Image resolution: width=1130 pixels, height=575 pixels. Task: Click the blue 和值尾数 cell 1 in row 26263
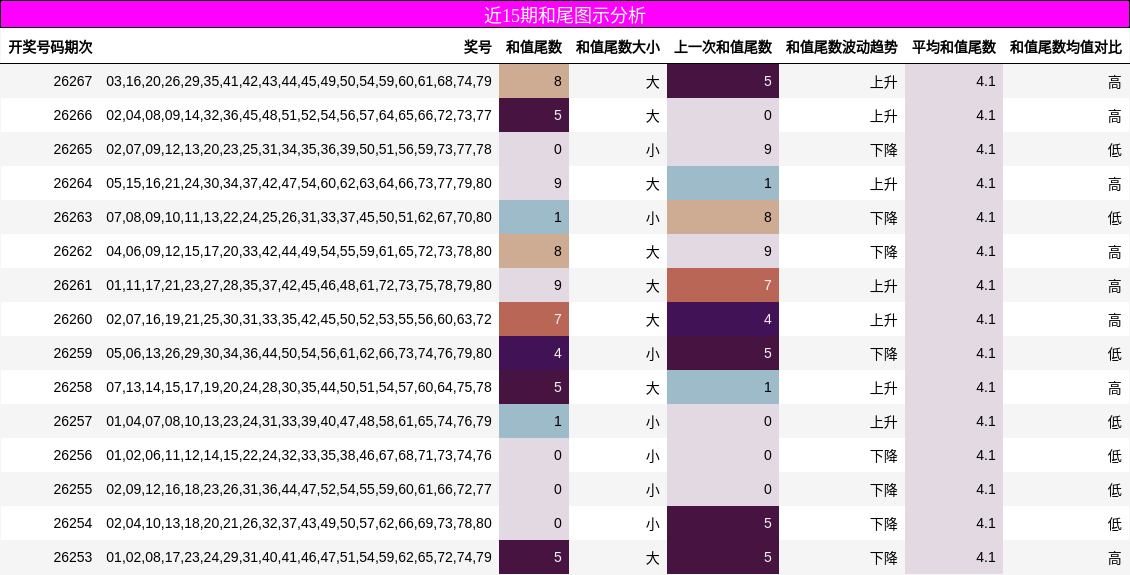click(x=534, y=217)
